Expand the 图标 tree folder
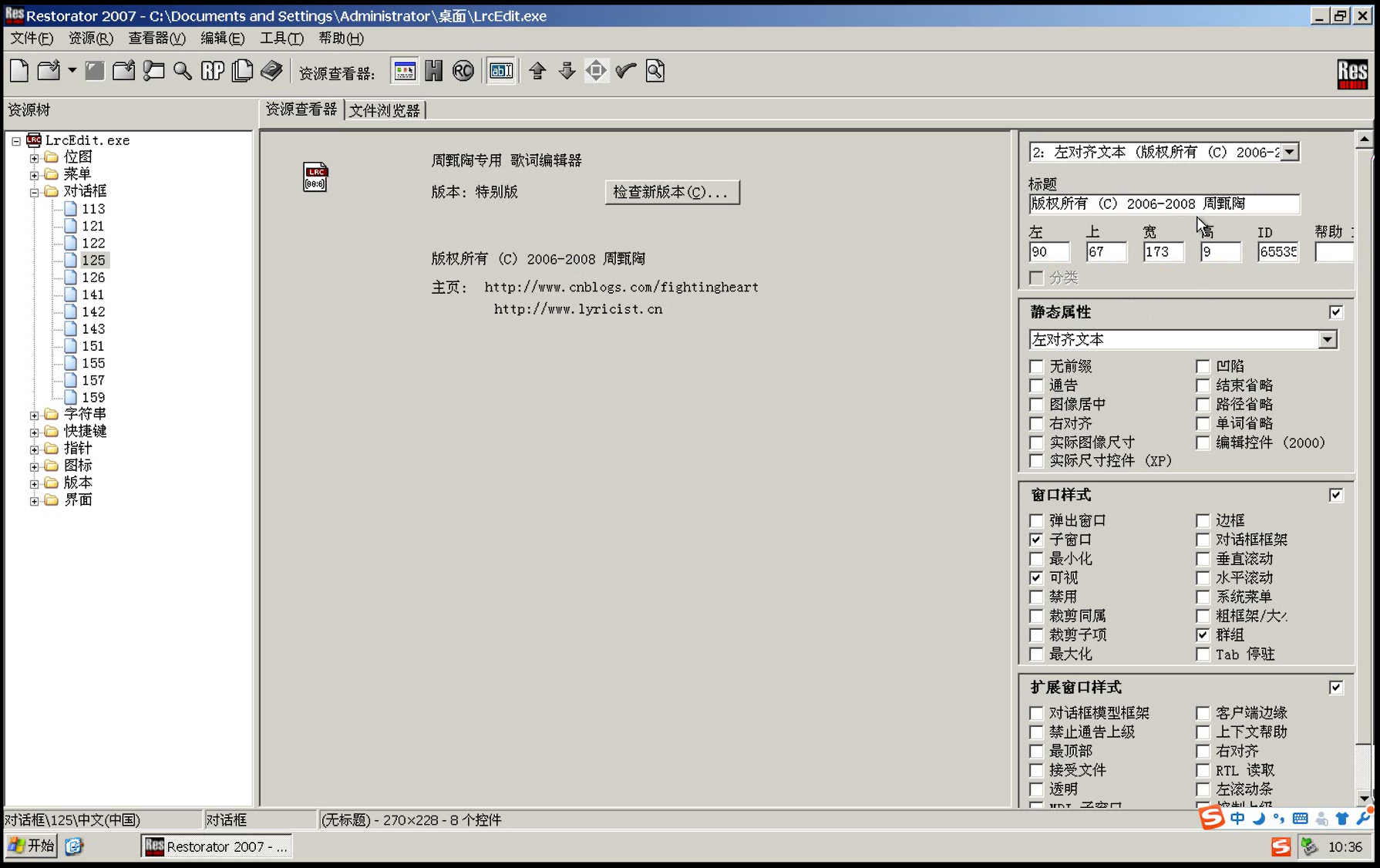The width and height of the screenshot is (1380, 868). tap(35, 466)
